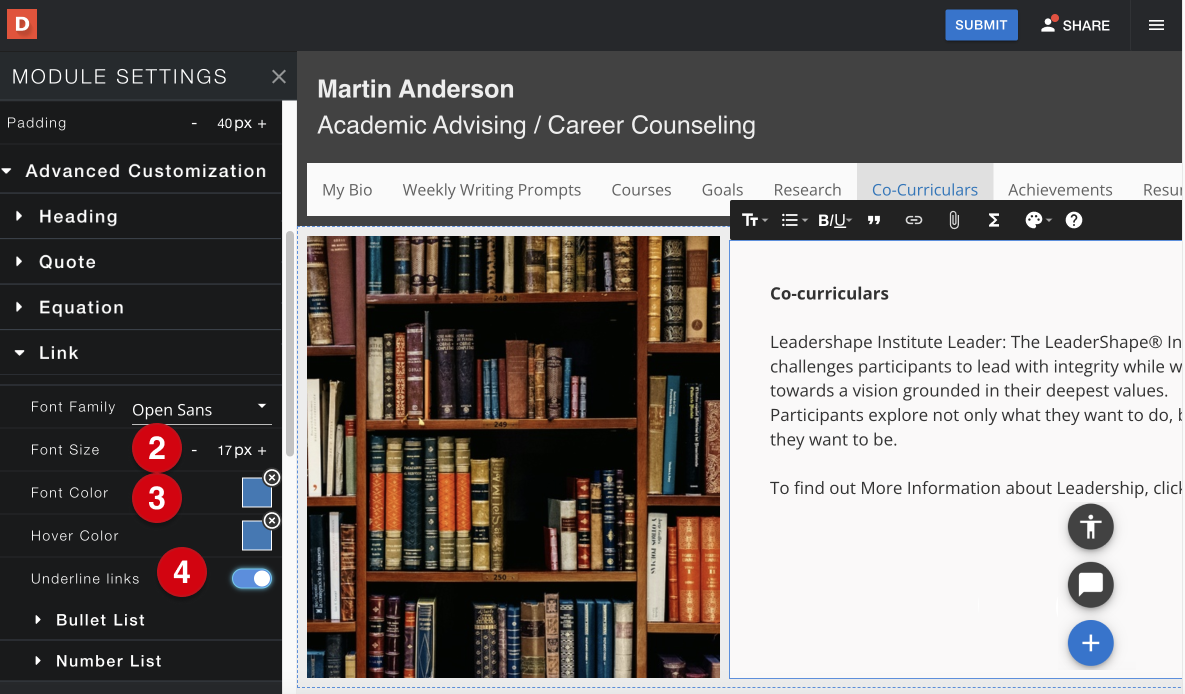Viewport: 1185px width, 694px height.
Task: Open the color palette tool
Action: coord(1038,220)
